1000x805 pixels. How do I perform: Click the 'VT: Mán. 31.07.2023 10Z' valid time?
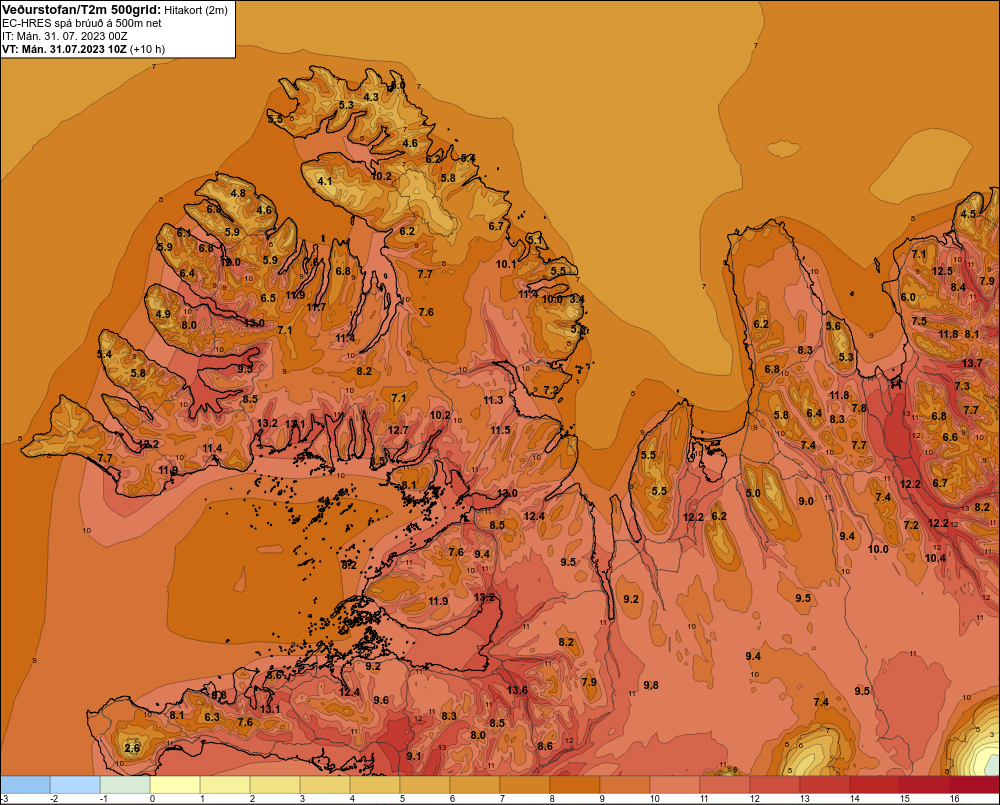pos(64,49)
